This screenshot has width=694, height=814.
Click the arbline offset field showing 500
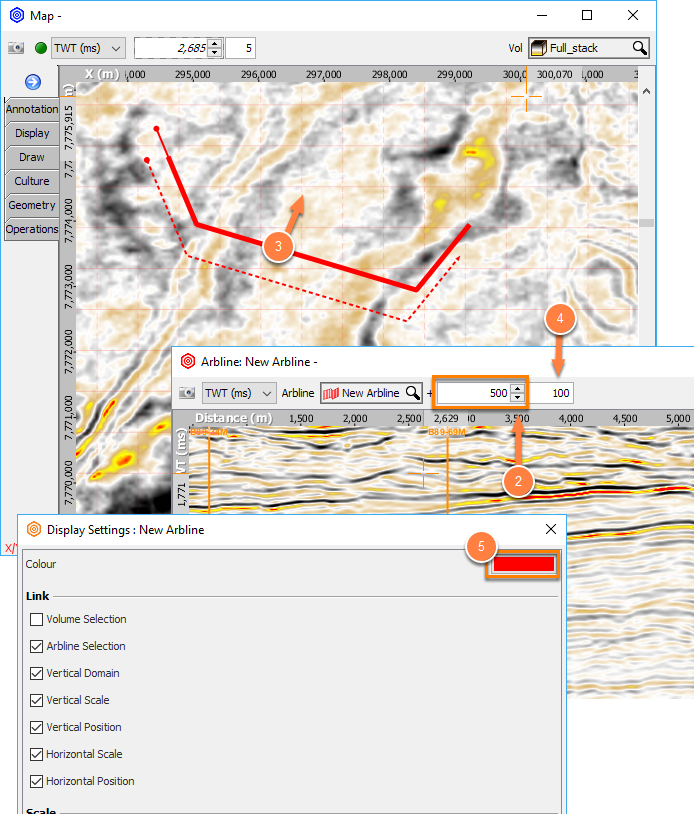pos(474,393)
